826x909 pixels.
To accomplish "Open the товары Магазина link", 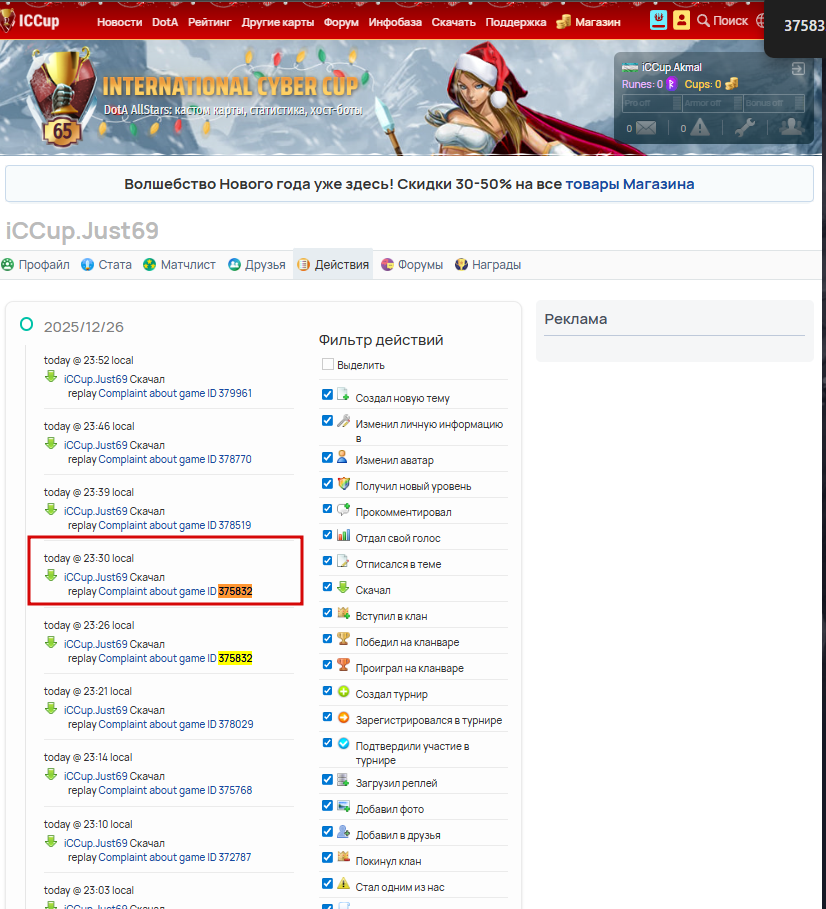I will pyautogui.click(x=629, y=184).
